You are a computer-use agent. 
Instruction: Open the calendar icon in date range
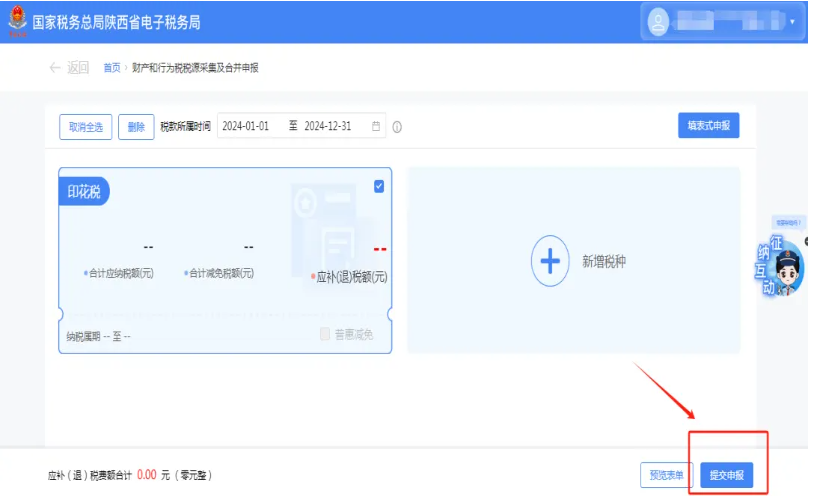coord(376,127)
